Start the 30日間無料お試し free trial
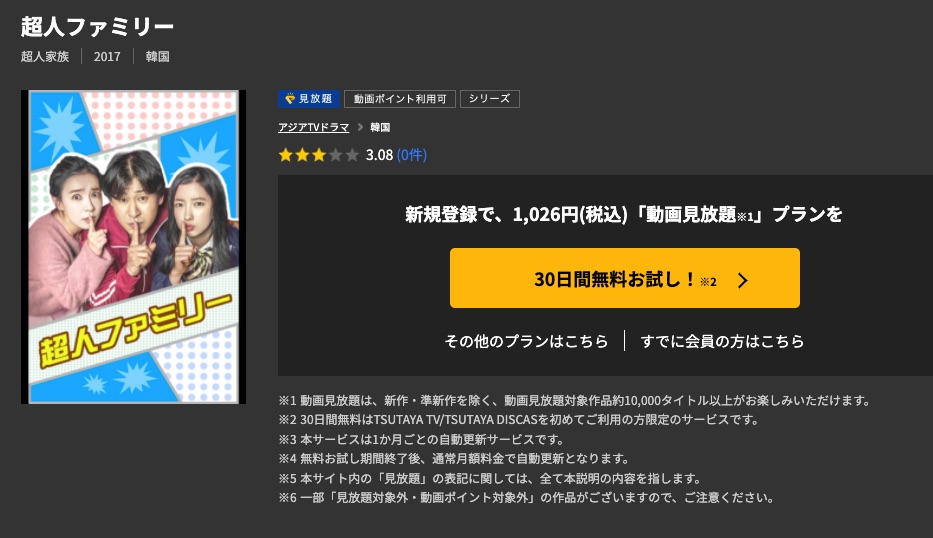 click(x=625, y=278)
